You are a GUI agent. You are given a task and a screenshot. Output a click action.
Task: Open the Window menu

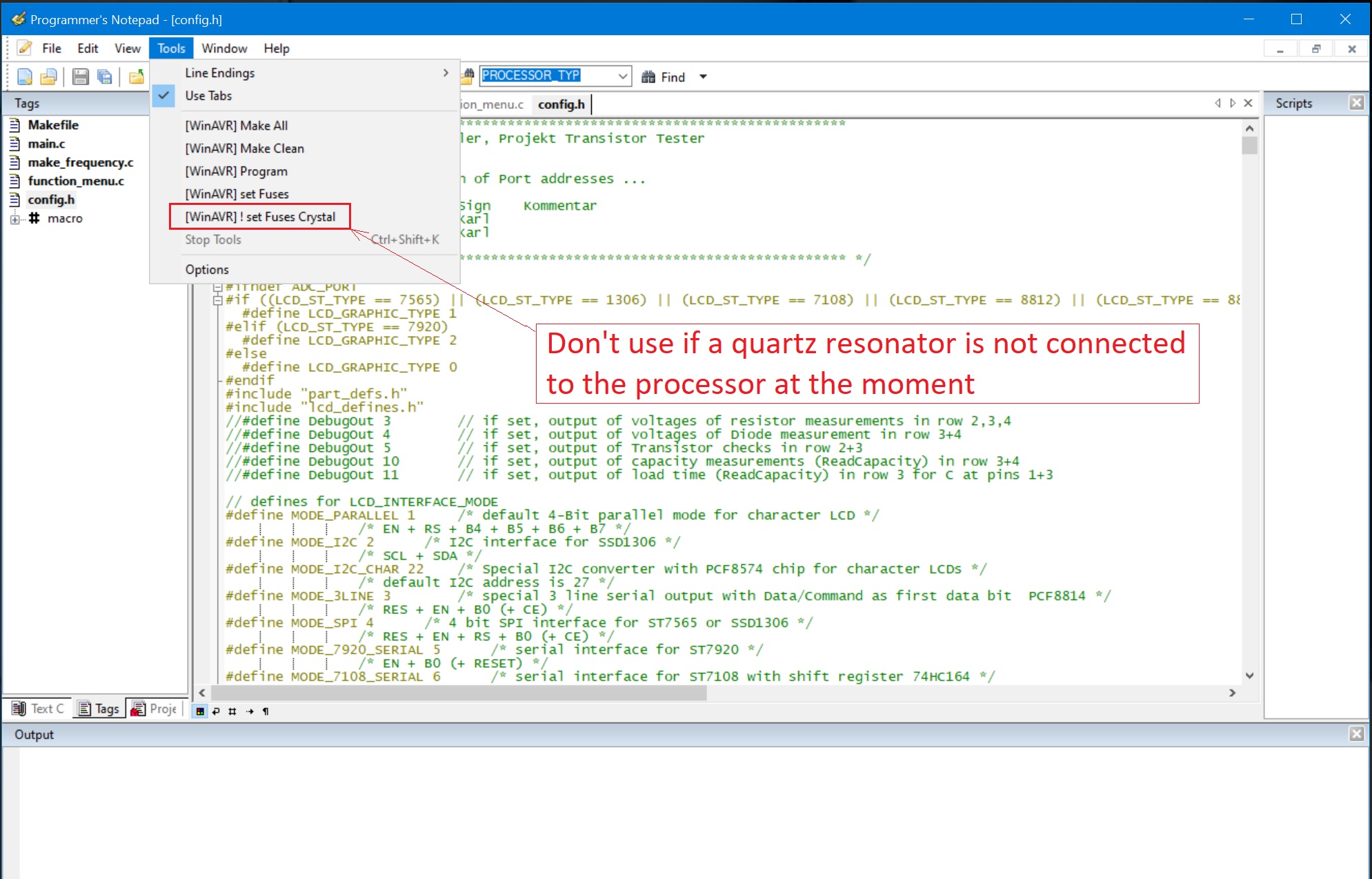click(224, 48)
